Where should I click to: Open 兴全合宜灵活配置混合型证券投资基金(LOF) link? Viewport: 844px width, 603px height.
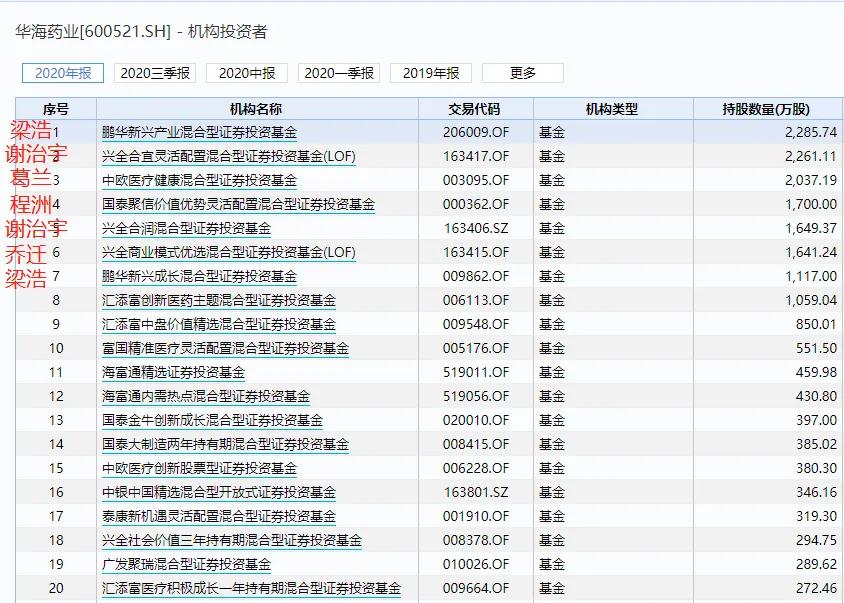point(229,157)
